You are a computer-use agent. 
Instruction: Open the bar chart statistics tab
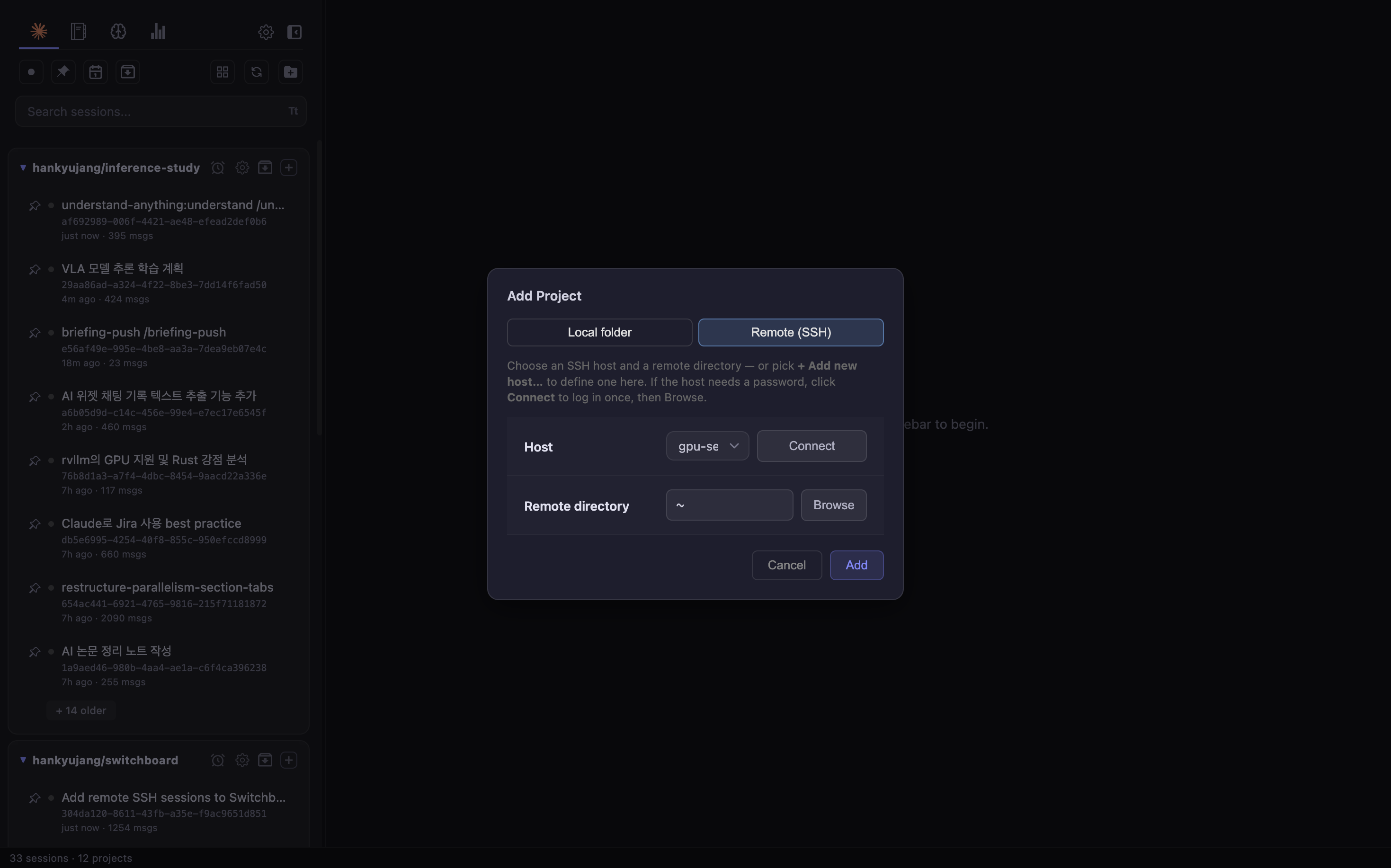(158, 31)
